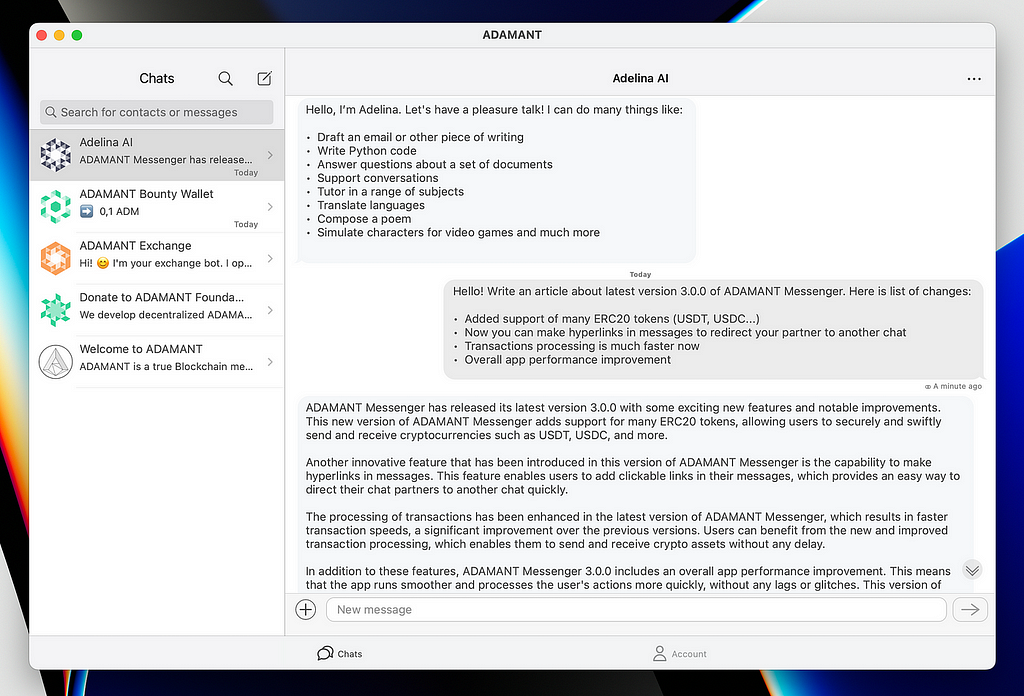Start a new chat with compose icon

(264, 78)
